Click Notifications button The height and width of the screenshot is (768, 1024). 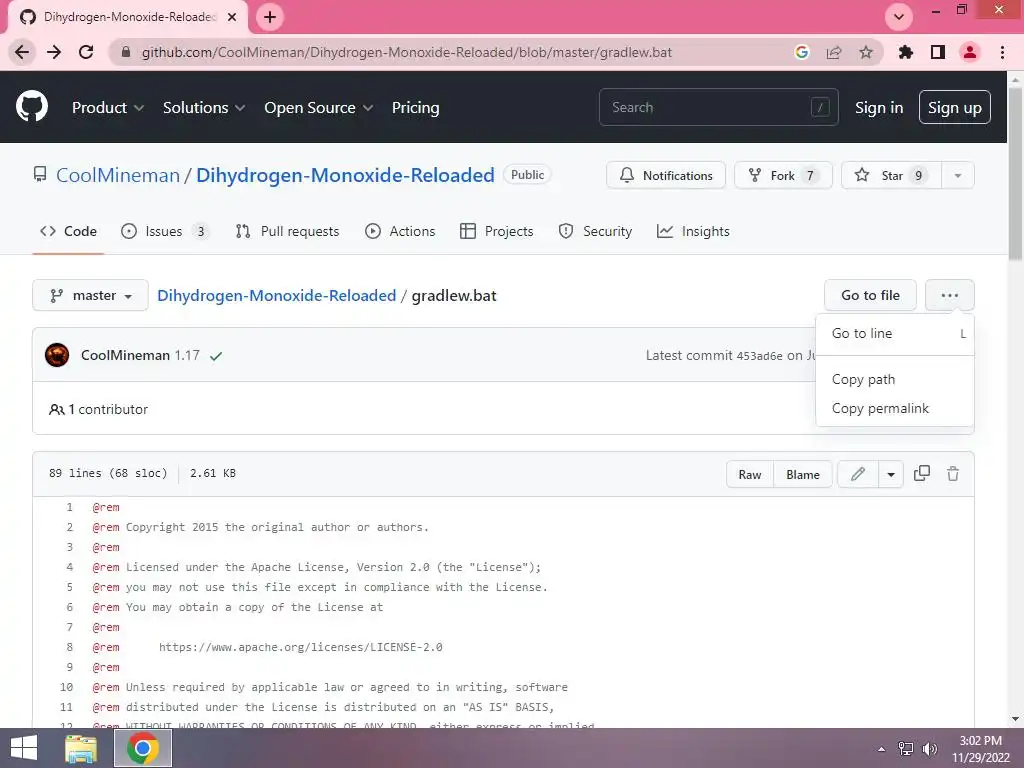[665, 176]
